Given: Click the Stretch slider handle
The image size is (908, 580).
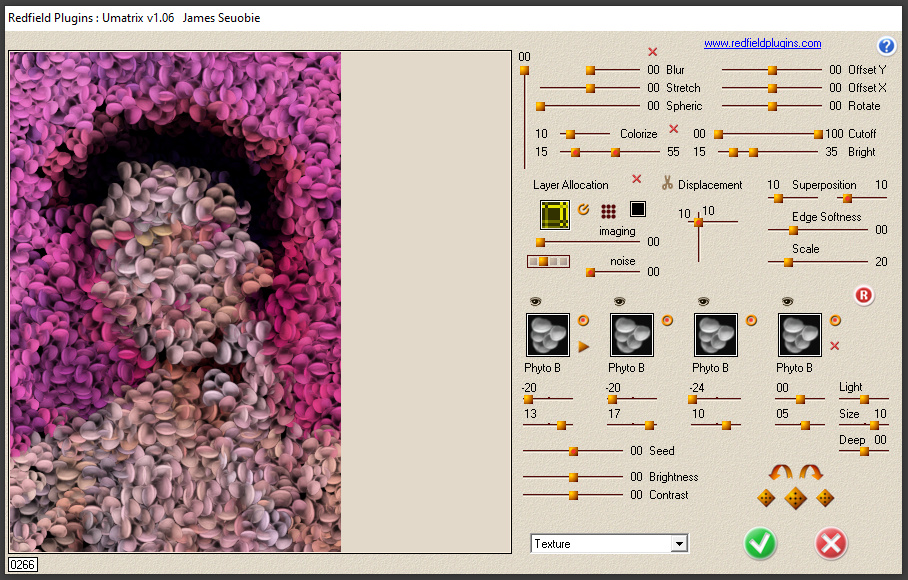Looking at the screenshot, I should [x=590, y=89].
